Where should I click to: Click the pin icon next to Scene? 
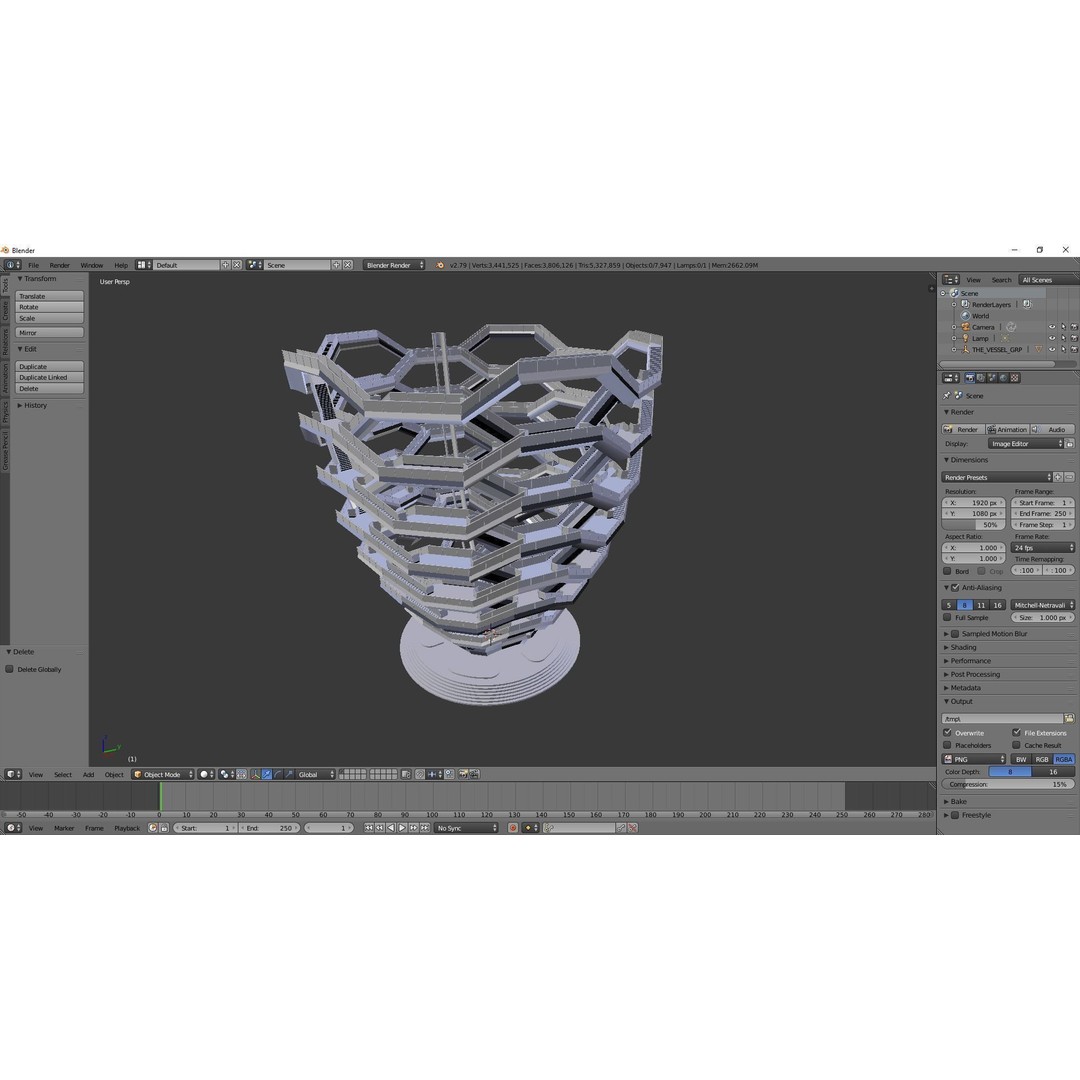pos(946,395)
